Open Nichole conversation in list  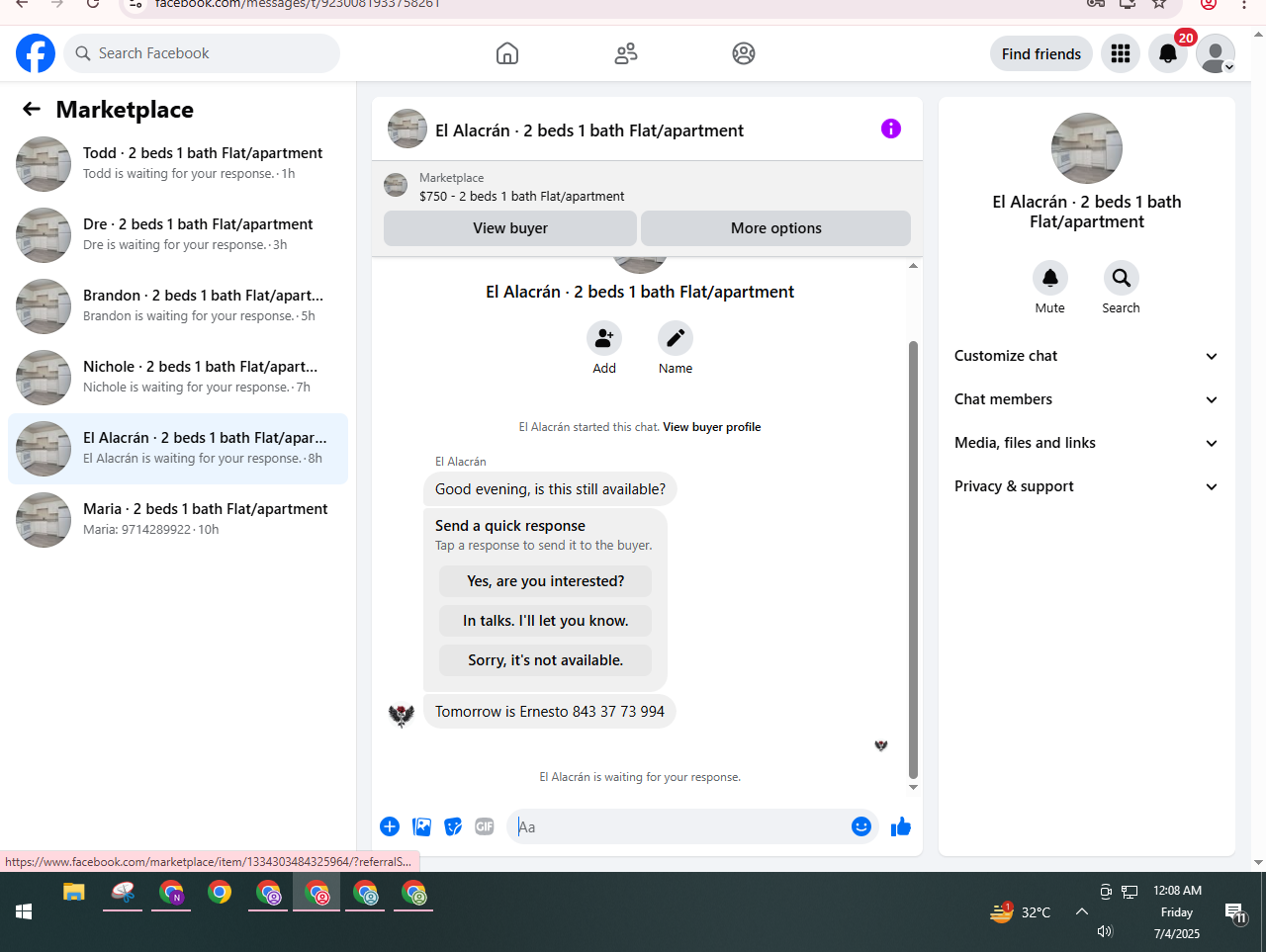178,378
